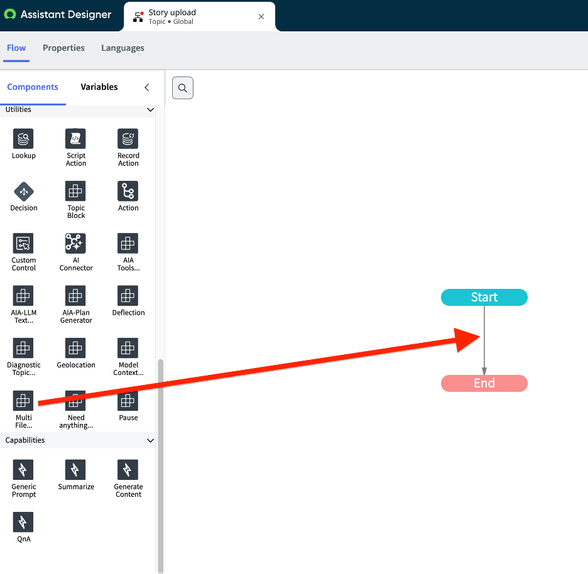Viewport: 588px width, 574px height.
Task: Collapse the Utilities section chevron
Action: pyautogui.click(x=150, y=110)
